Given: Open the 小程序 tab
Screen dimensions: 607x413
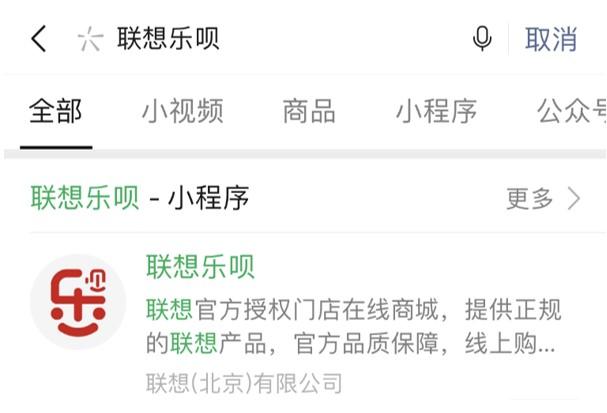Looking at the screenshot, I should (x=436, y=111).
